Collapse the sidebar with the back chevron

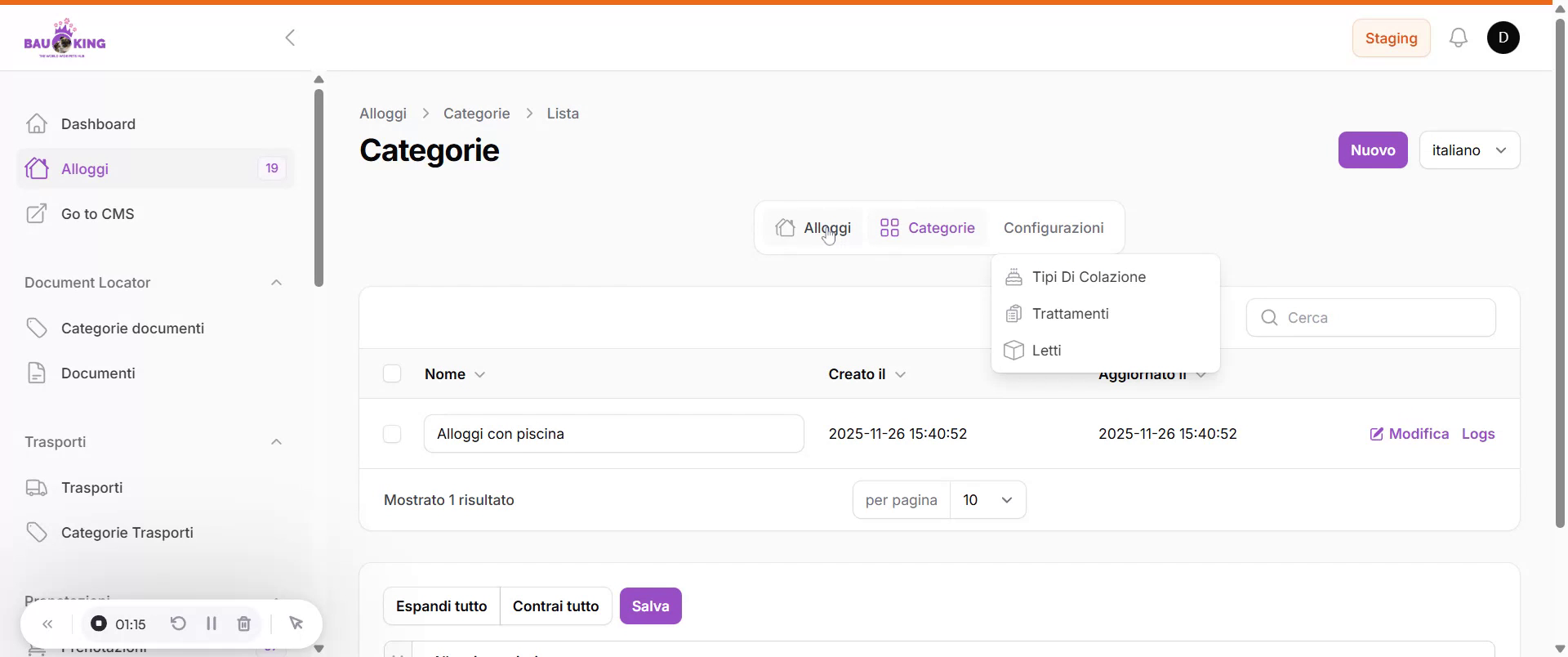(290, 38)
